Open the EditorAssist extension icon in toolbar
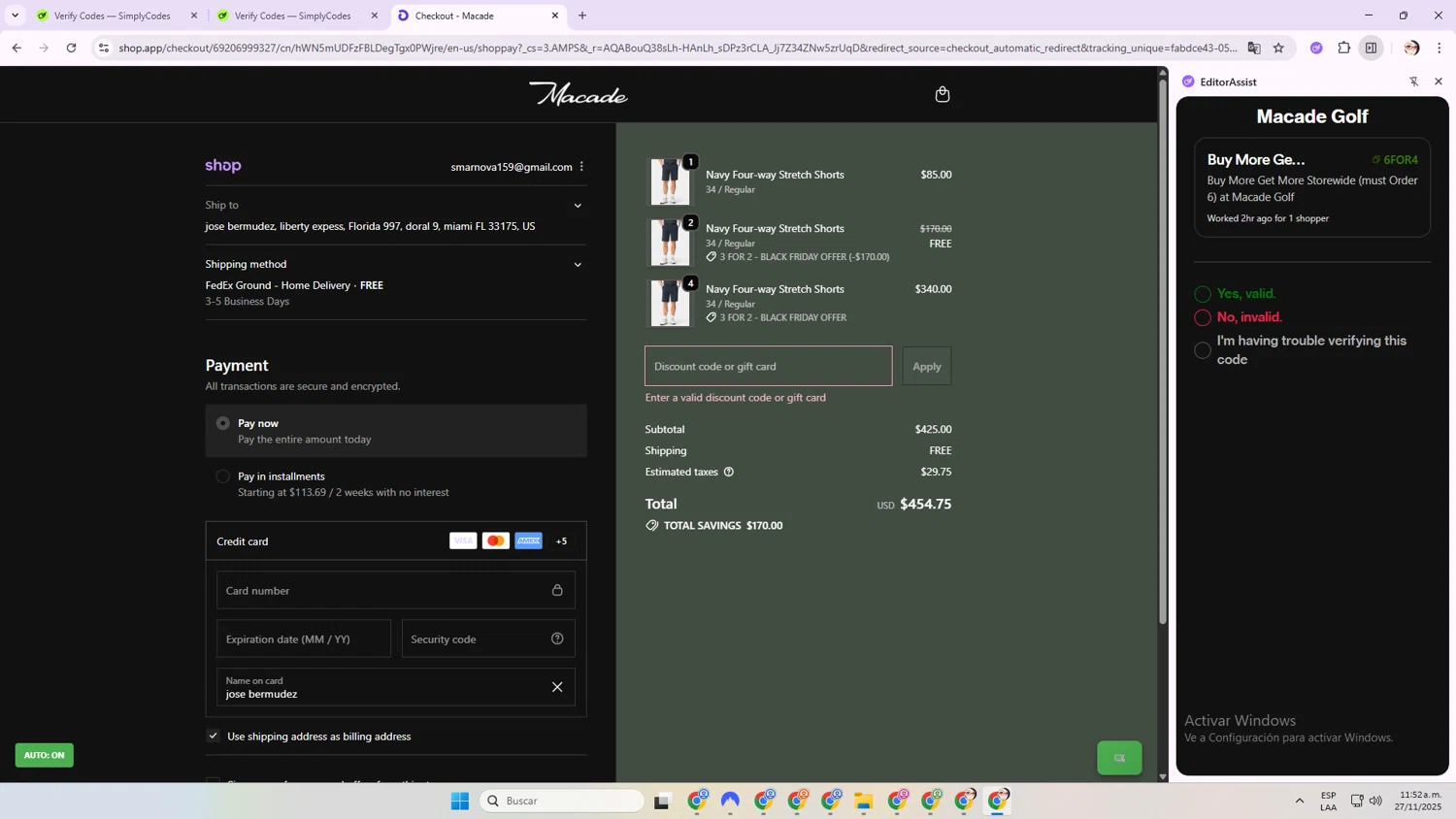Viewport: 1456px width, 819px height. click(x=1316, y=48)
